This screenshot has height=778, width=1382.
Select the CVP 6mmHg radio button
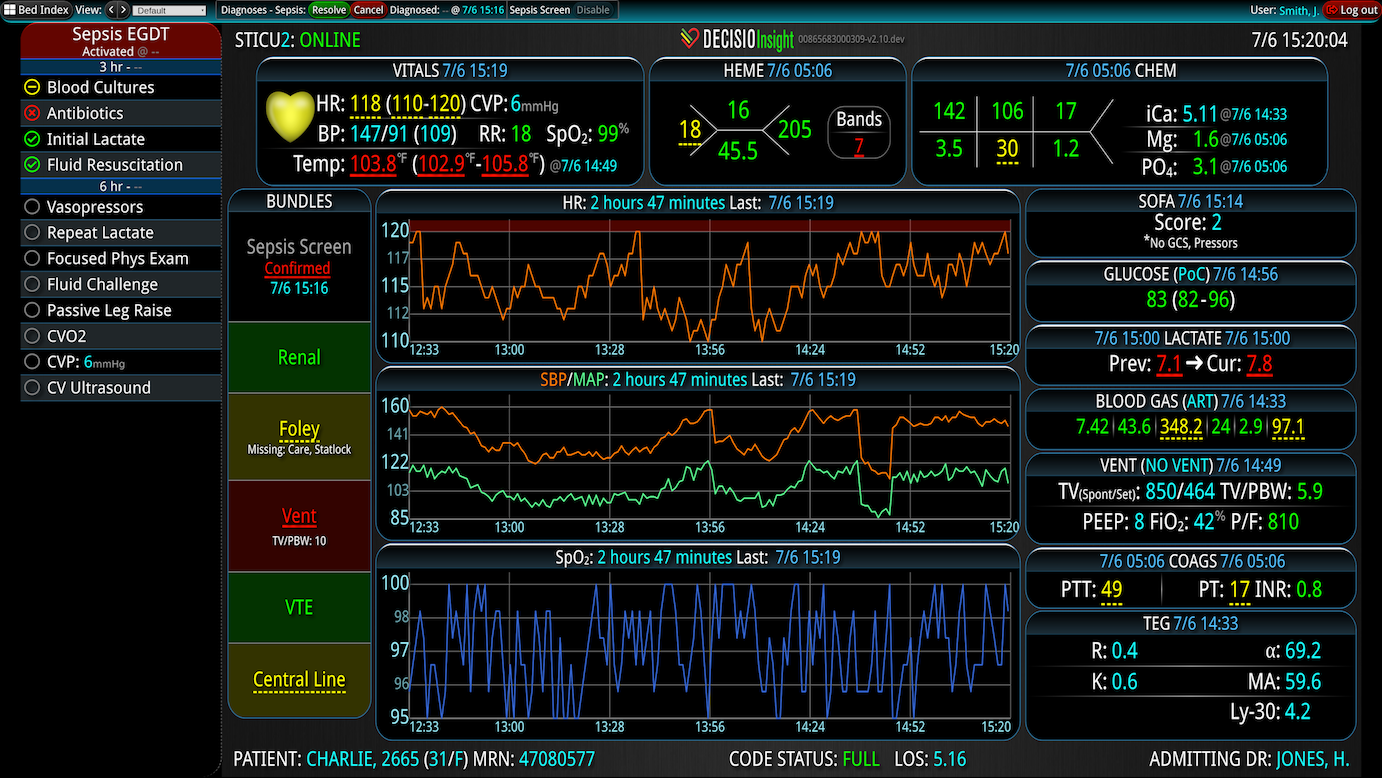click(x=32, y=362)
